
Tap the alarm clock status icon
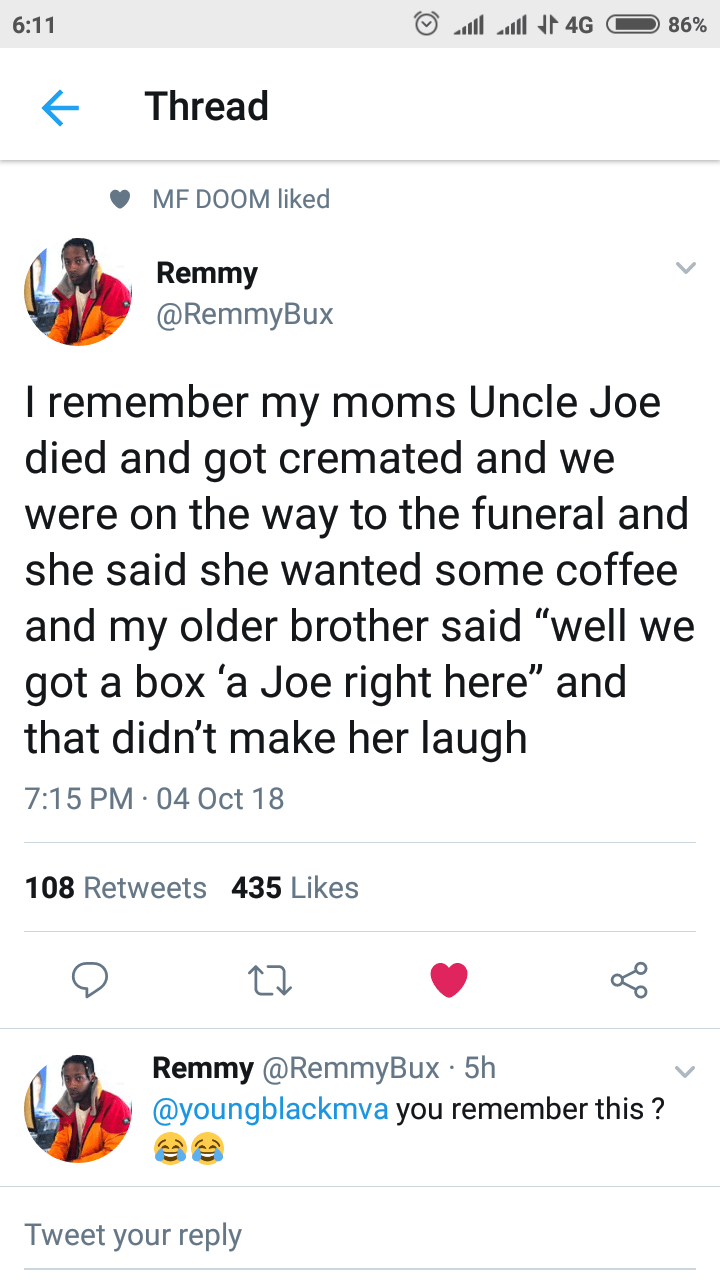pyautogui.click(x=427, y=24)
